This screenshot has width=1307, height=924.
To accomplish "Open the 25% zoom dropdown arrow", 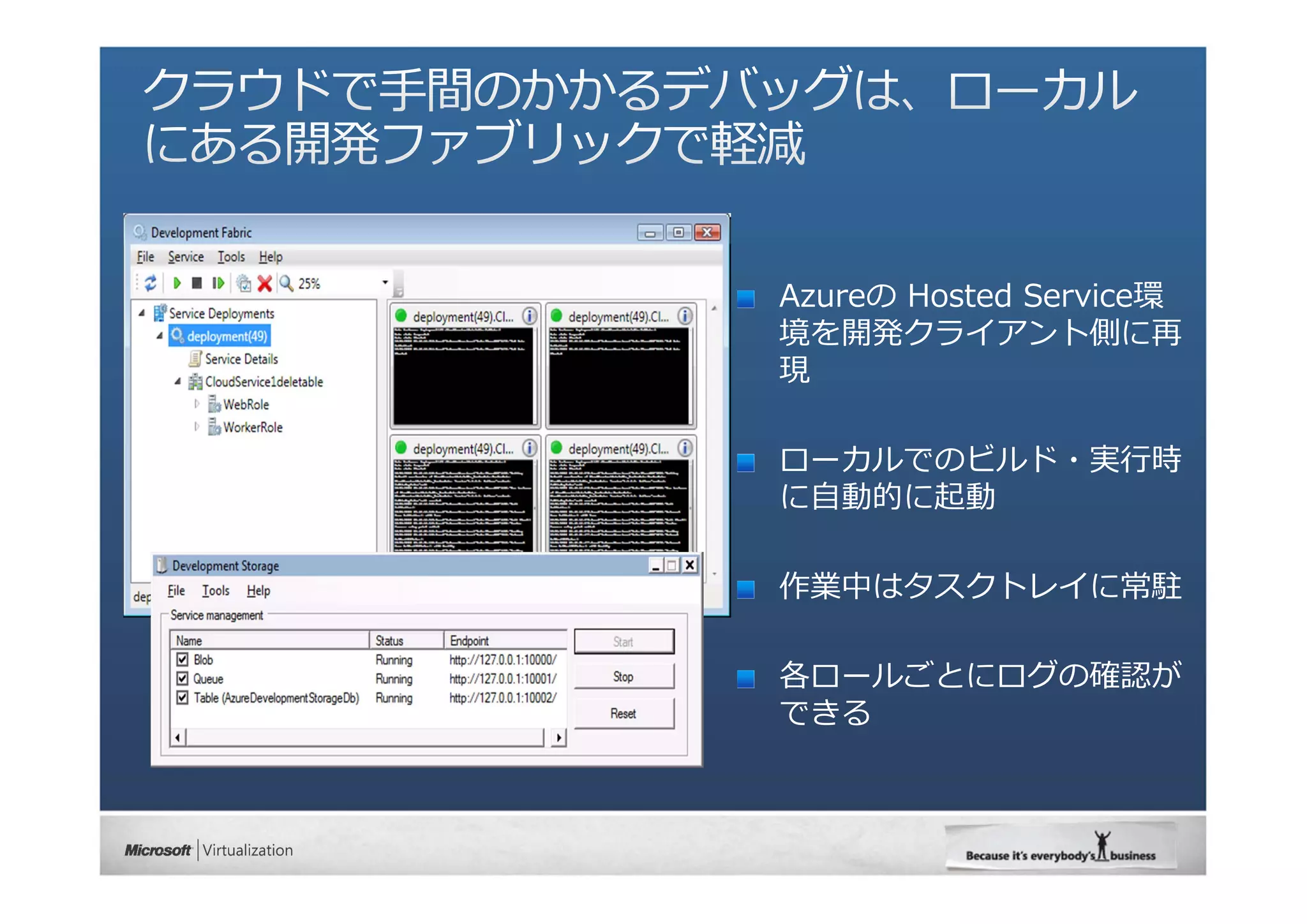I will [x=385, y=283].
